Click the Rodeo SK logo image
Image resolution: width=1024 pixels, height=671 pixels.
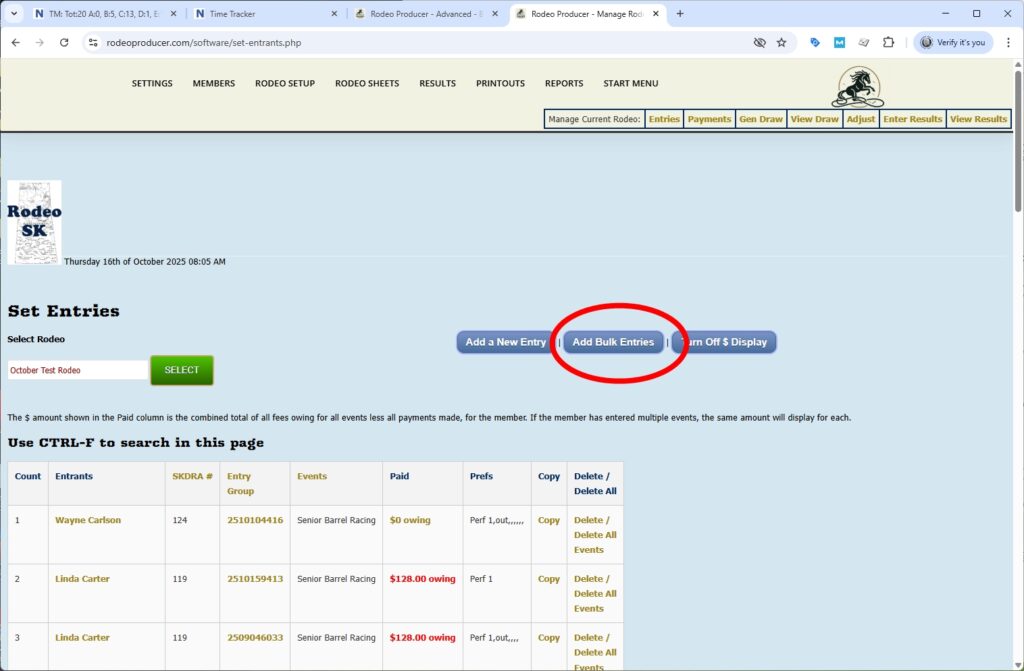point(34,221)
